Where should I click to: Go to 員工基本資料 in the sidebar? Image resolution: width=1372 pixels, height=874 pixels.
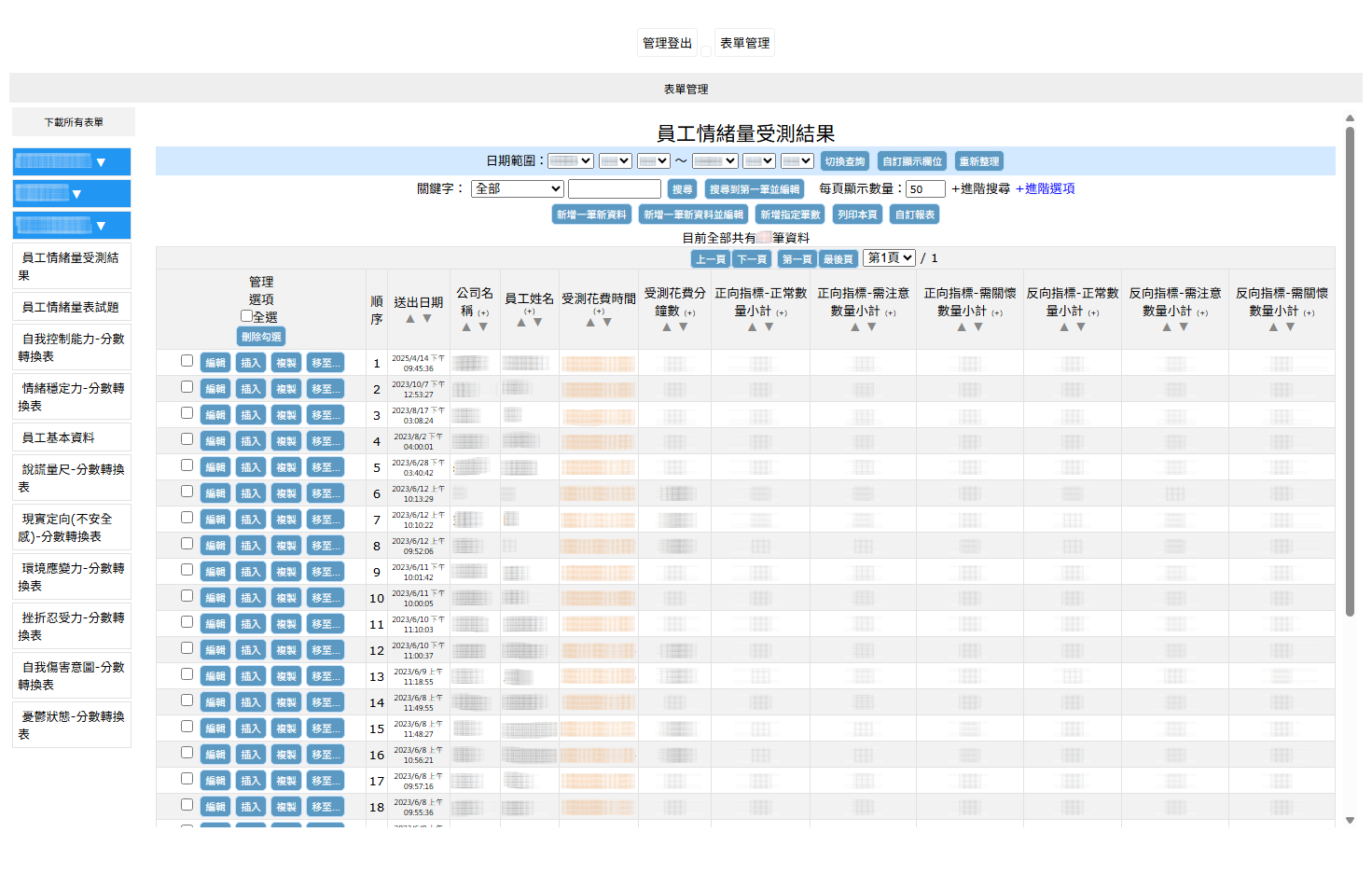point(71,437)
